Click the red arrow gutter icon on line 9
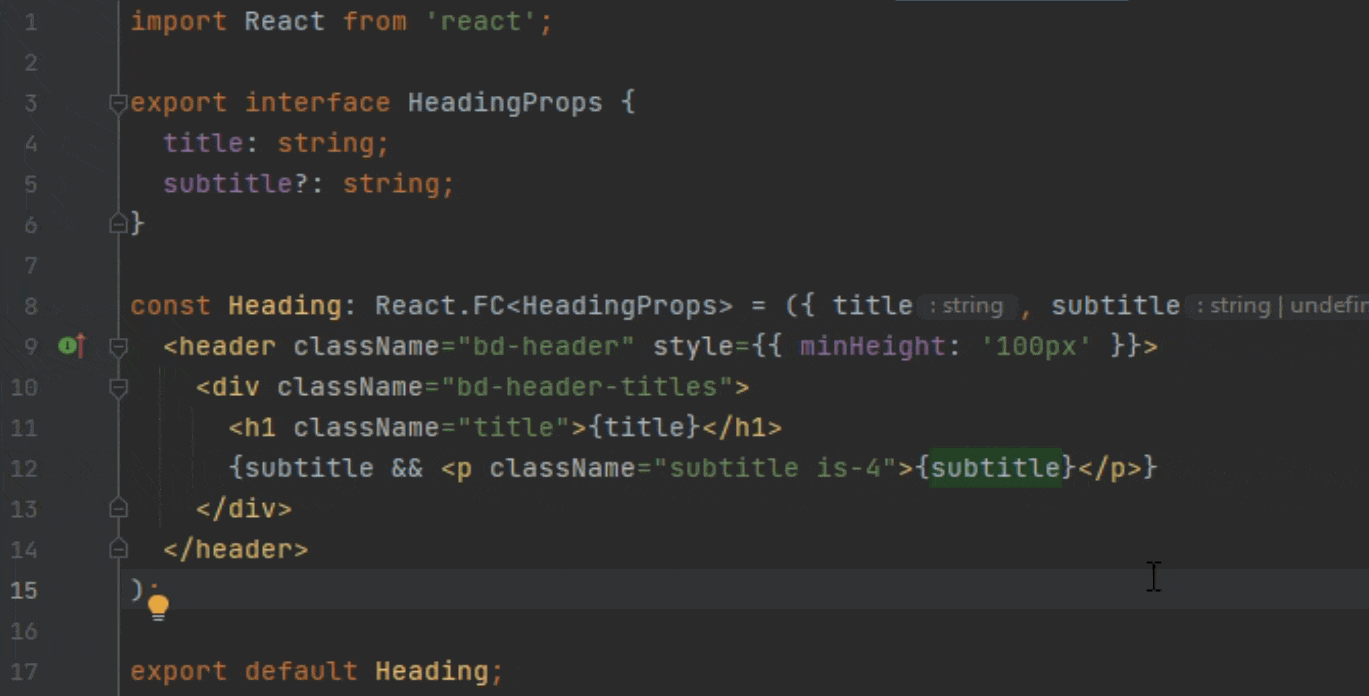The image size is (1369, 696). pos(78,345)
